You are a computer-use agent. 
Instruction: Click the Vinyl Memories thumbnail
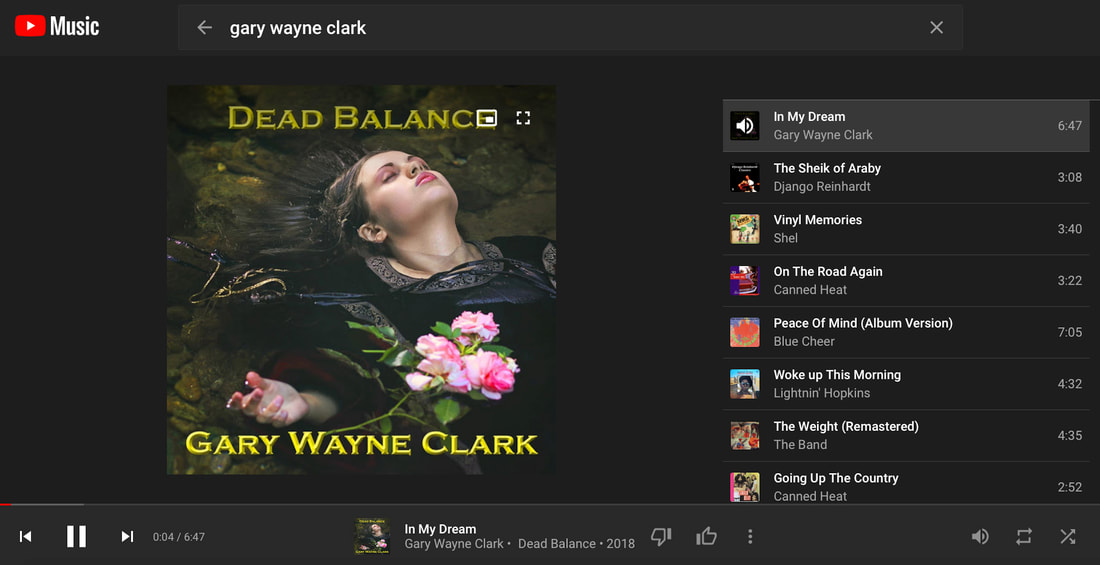click(744, 229)
